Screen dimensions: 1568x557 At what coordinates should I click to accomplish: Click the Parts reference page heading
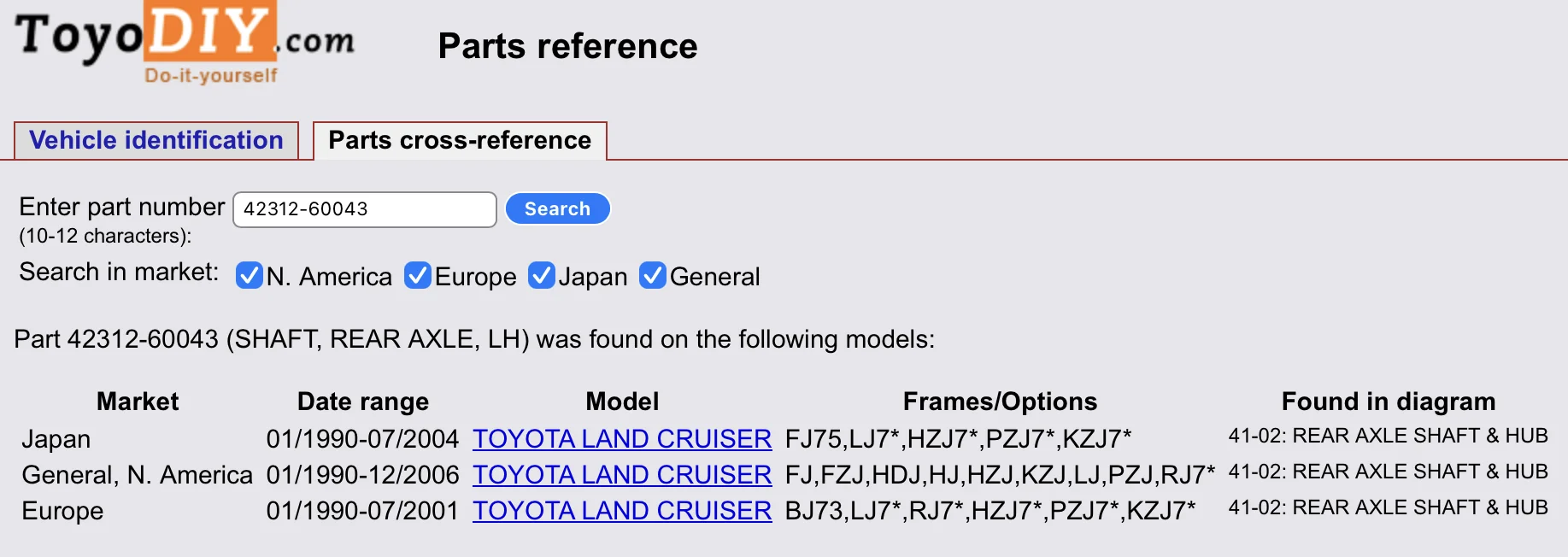coord(567,46)
